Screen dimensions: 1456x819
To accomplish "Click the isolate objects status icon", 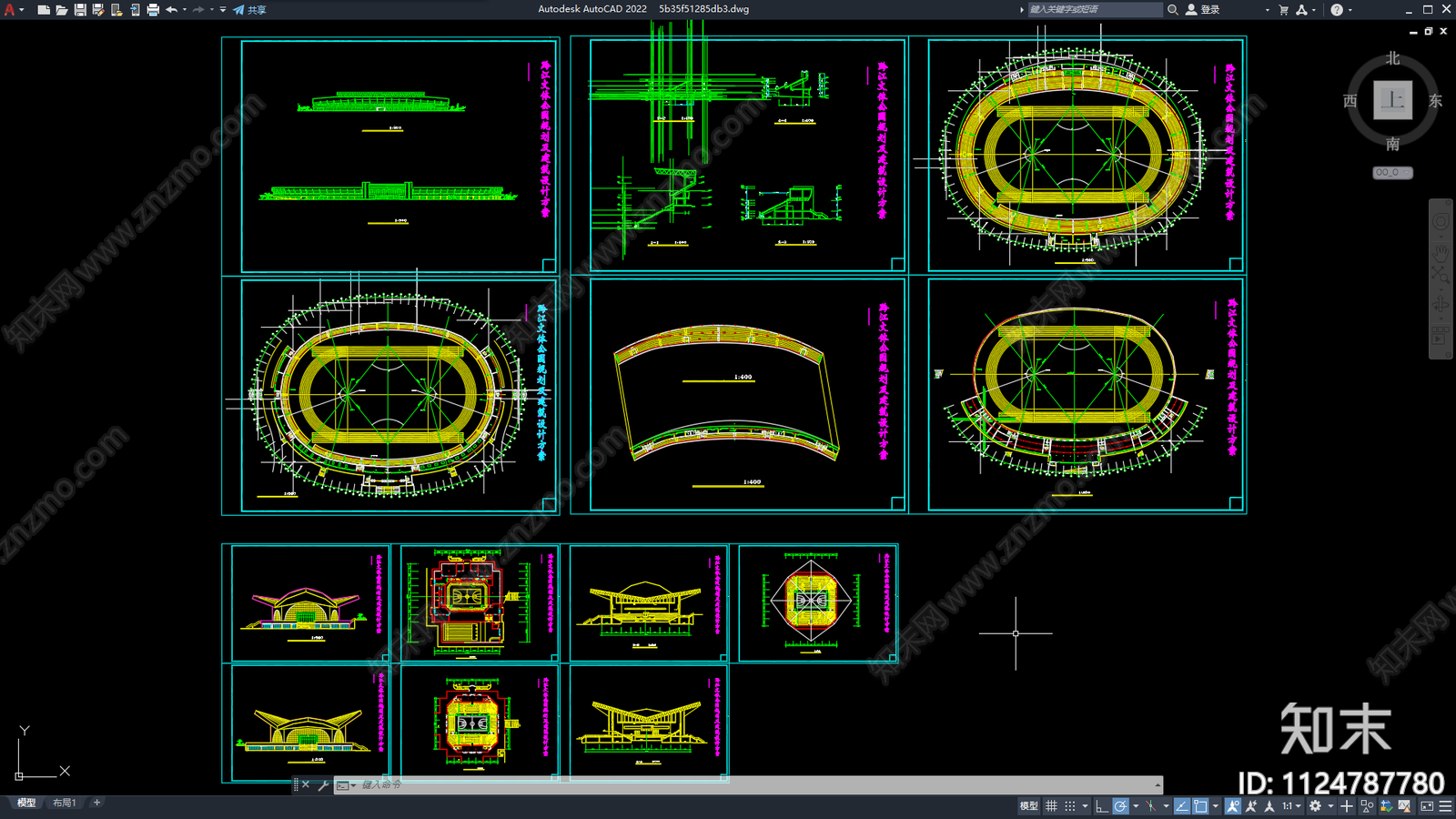I will point(1367,806).
